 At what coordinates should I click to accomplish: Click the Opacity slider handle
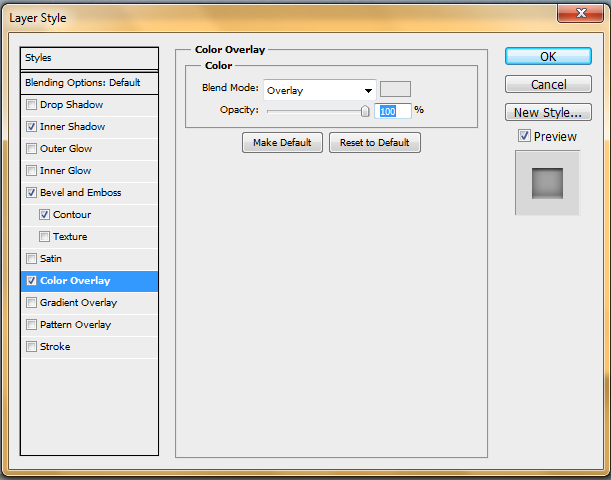coord(365,111)
